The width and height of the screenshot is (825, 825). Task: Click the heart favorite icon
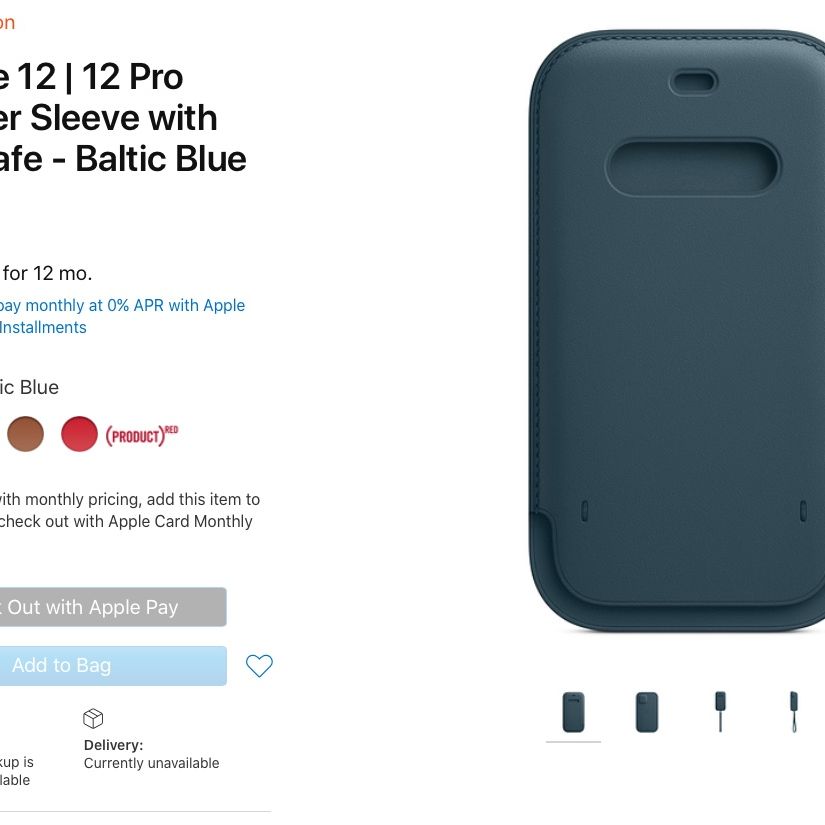click(x=259, y=666)
